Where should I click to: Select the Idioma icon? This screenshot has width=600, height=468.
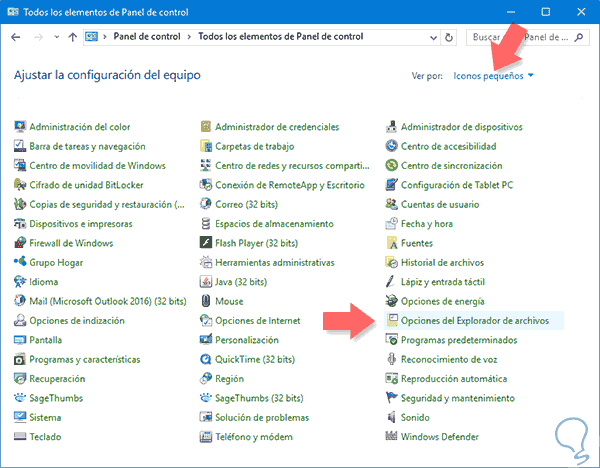click(20, 282)
